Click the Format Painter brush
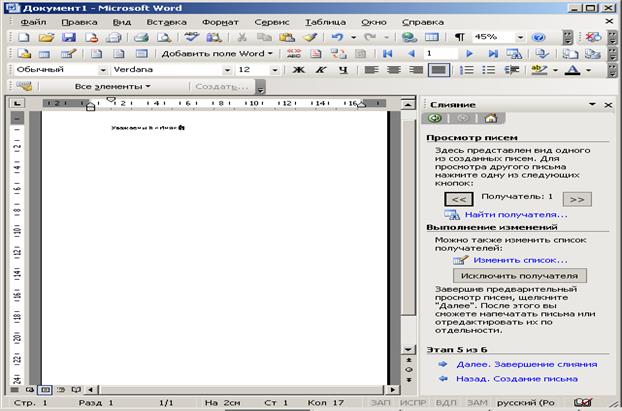This screenshot has height=411, width=622. pos(310,38)
